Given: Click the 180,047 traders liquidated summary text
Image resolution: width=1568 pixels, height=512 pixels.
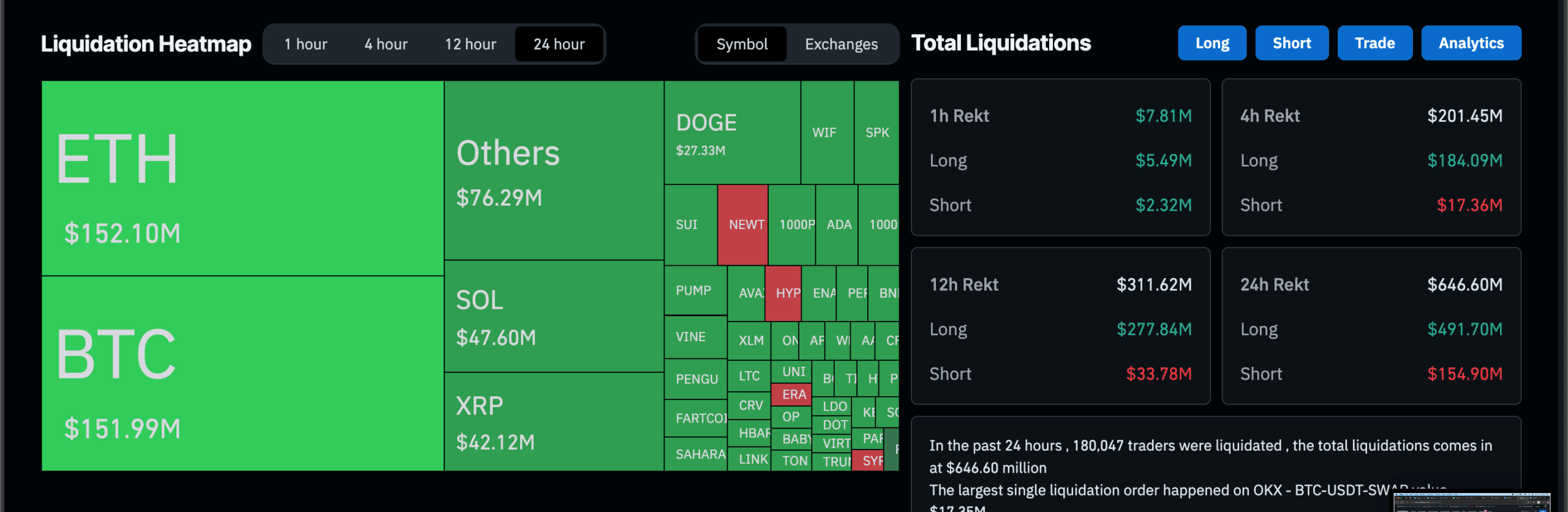Looking at the screenshot, I should click(x=1210, y=457).
